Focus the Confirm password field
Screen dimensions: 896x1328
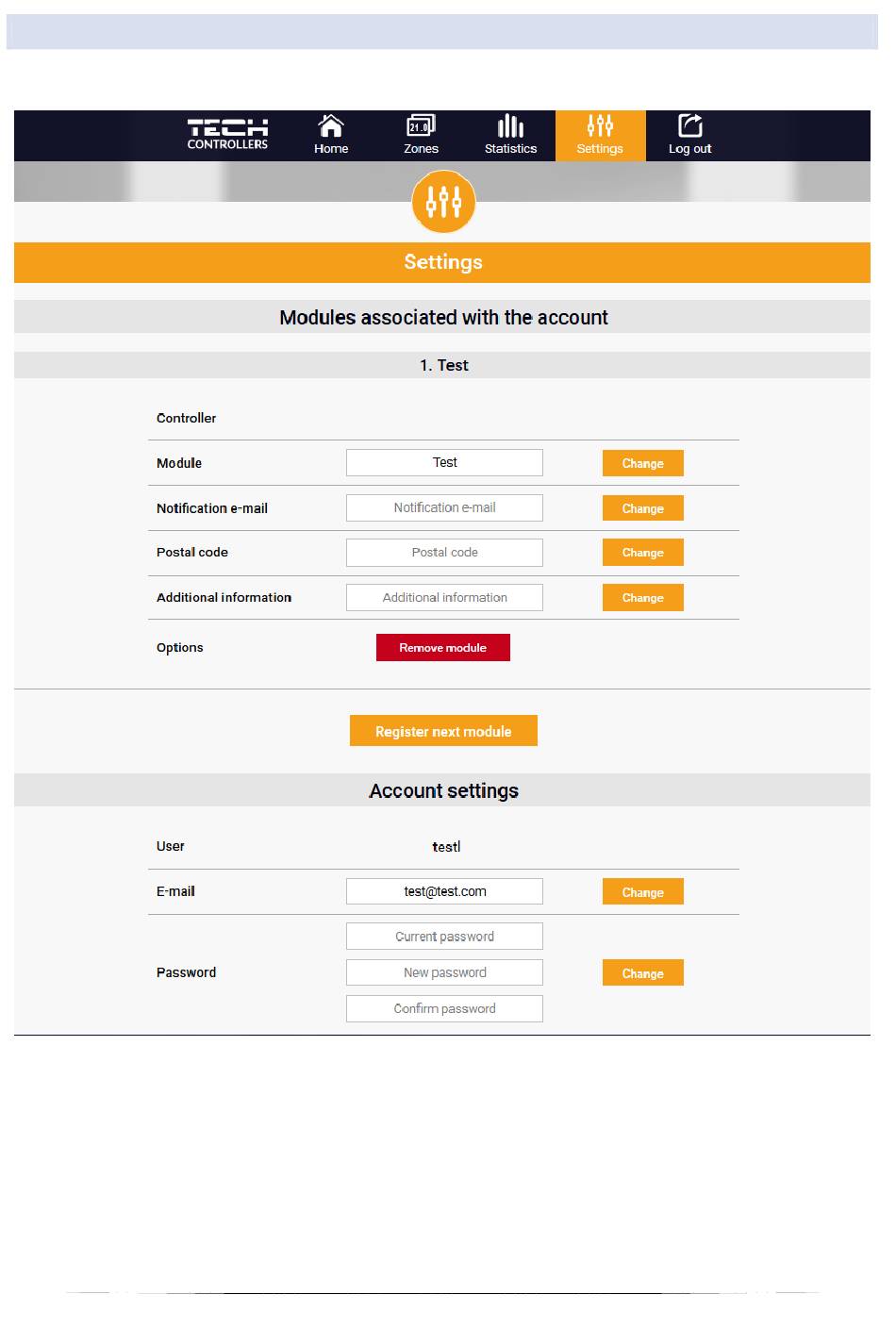tap(444, 1008)
